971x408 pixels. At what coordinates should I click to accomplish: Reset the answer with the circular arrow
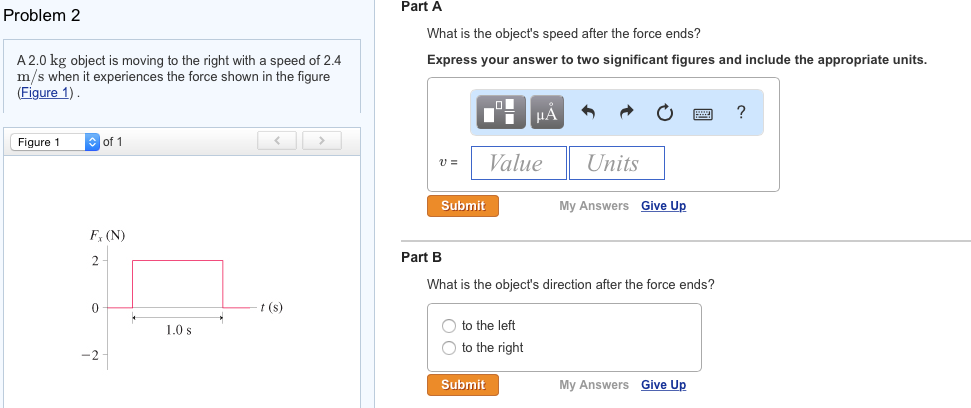[x=665, y=113]
